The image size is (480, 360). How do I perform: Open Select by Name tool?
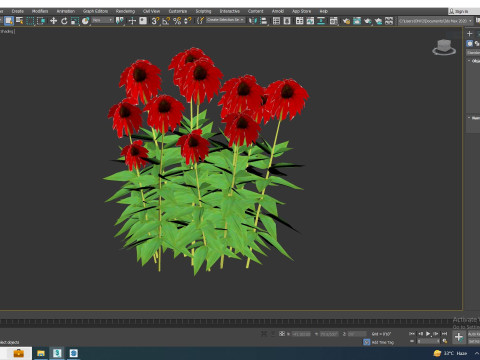pyautogui.click(x=20, y=21)
